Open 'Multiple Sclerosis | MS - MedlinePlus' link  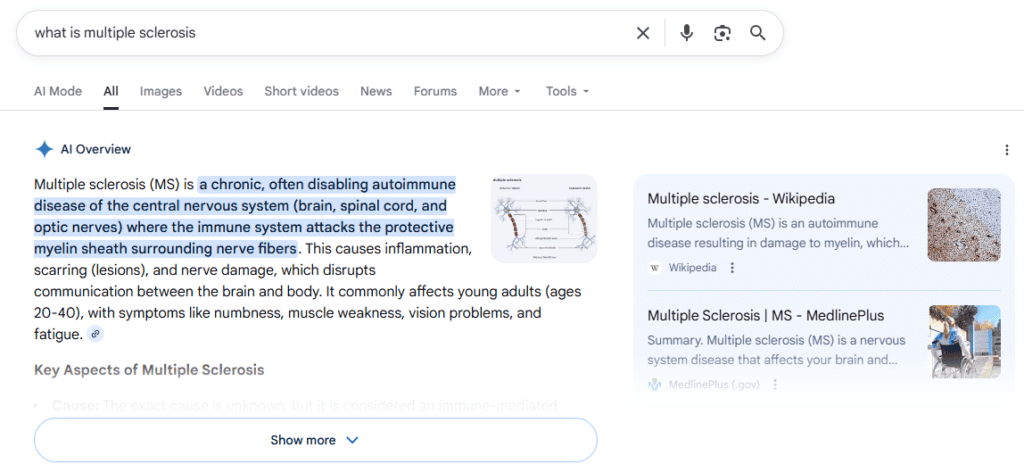coord(765,316)
